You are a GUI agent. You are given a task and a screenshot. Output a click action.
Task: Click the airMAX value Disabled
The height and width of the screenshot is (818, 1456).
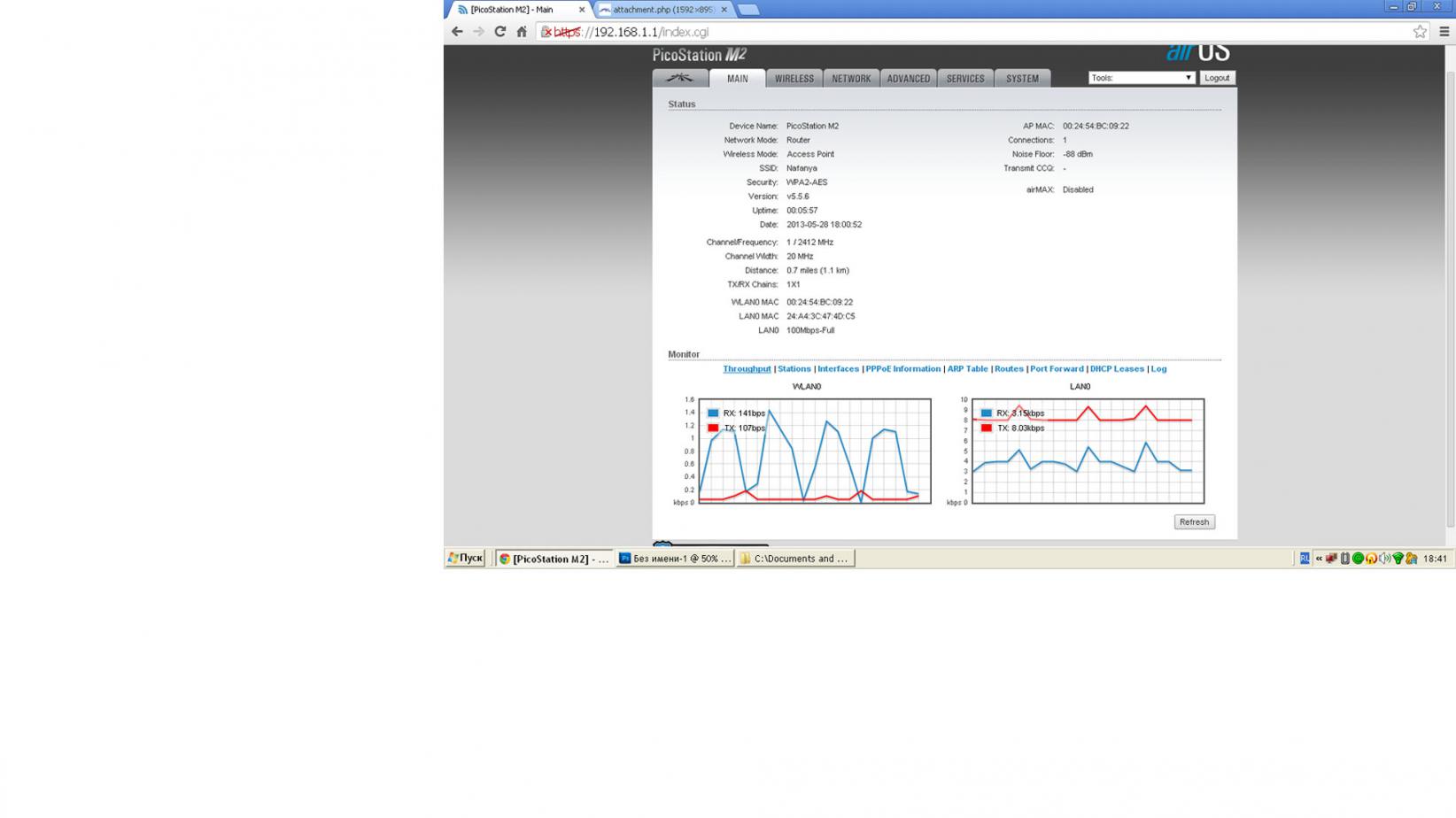(x=1078, y=189)
